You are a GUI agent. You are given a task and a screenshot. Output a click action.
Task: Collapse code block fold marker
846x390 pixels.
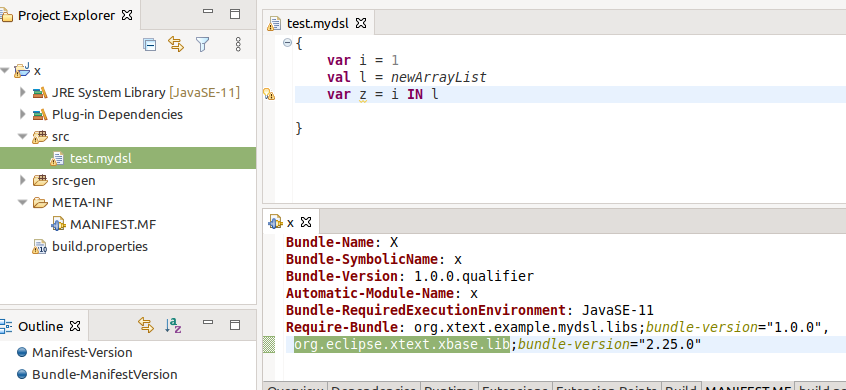[288, 43]
